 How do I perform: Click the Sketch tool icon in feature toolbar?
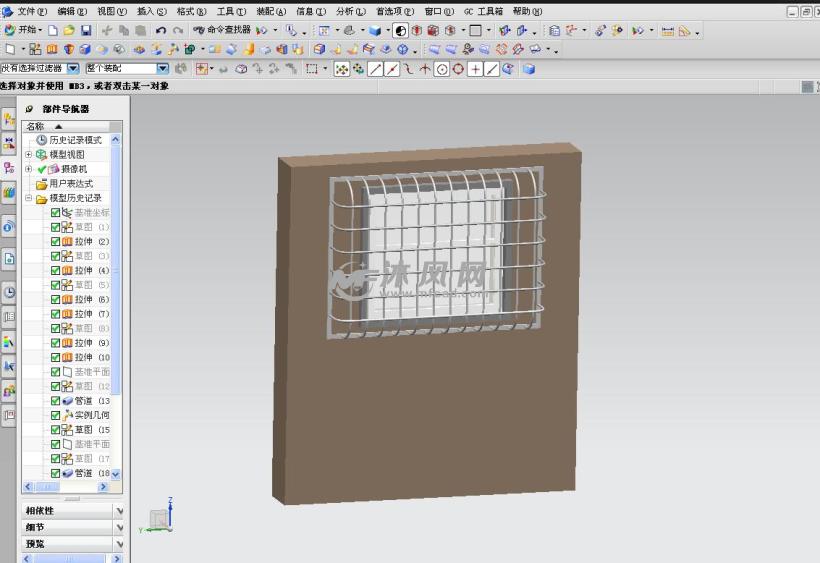tap(35, 50)
